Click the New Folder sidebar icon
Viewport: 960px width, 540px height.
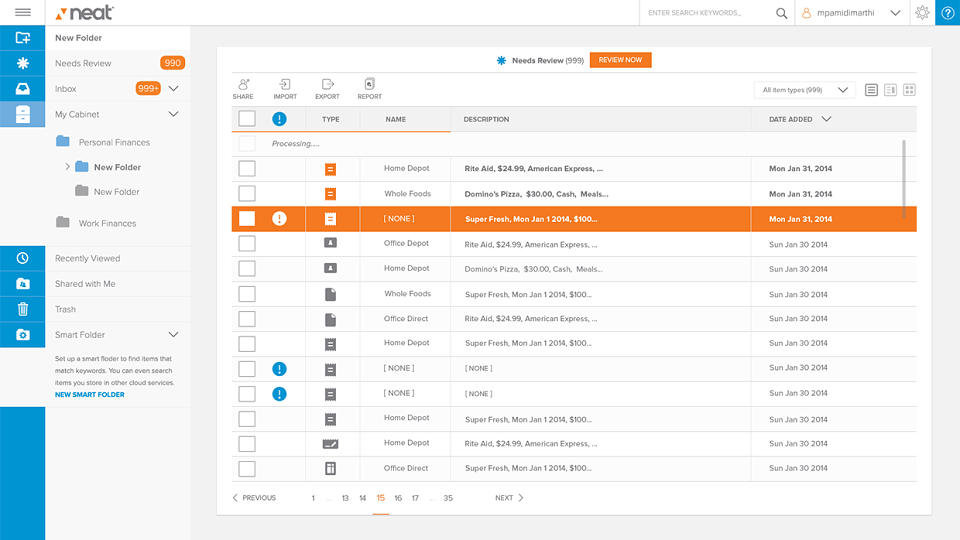tap(23, 38)
